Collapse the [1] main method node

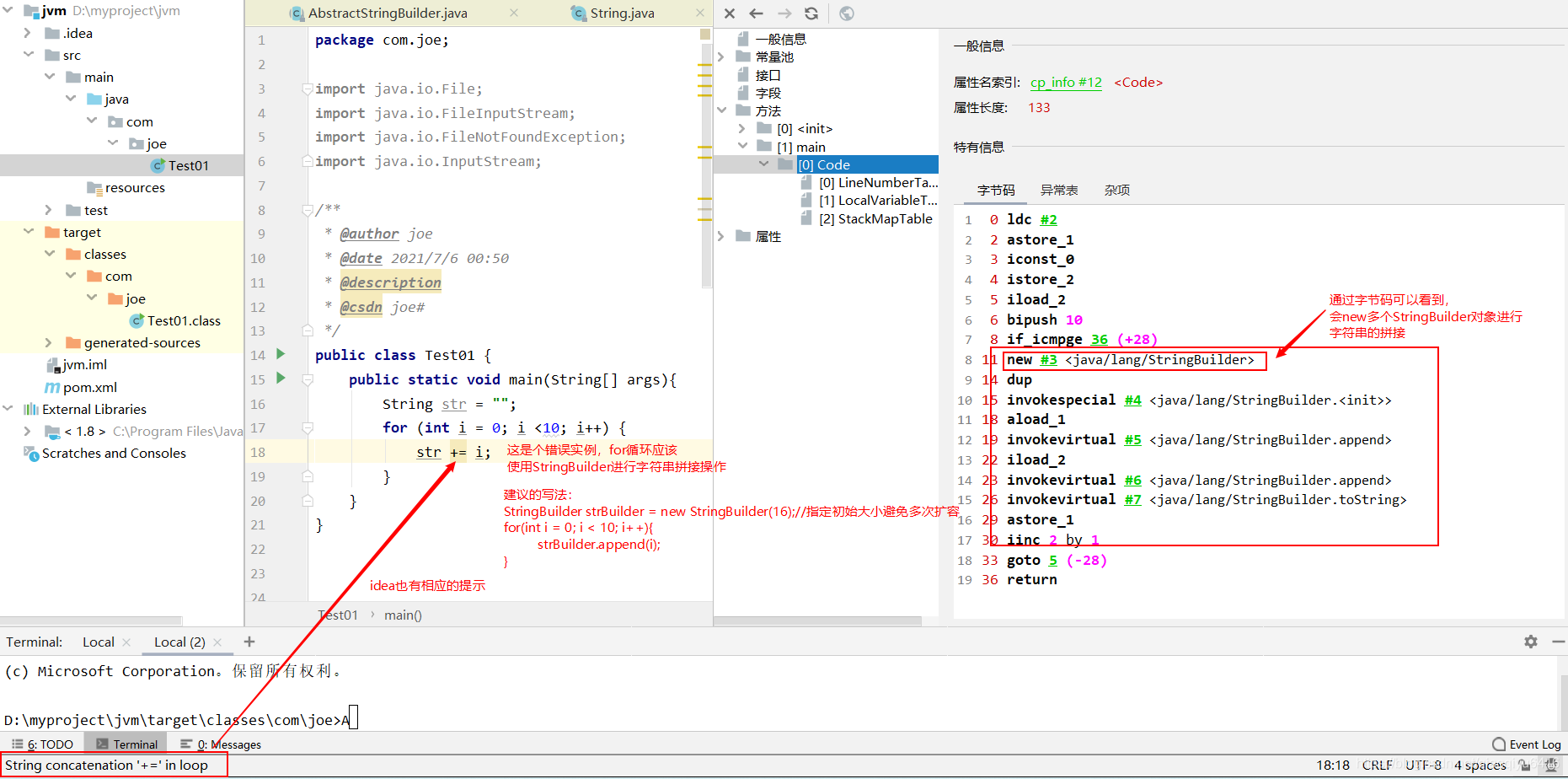point(742,147)
